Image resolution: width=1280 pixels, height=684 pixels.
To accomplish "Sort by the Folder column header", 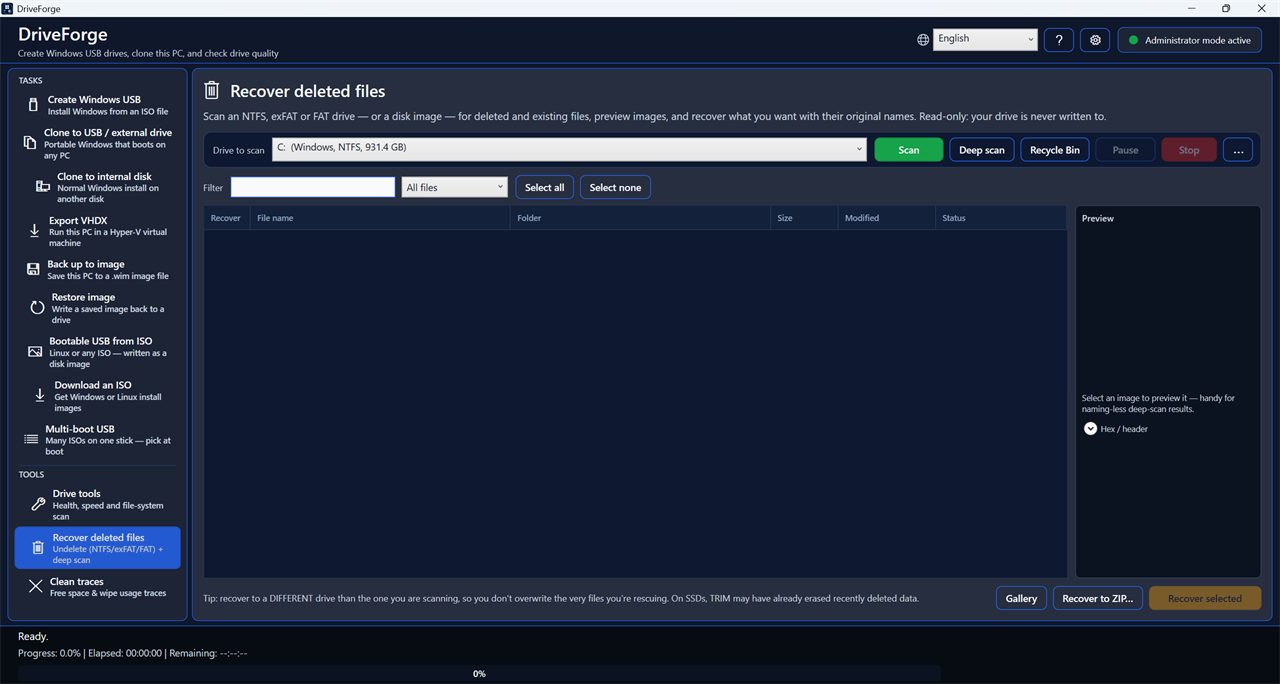I will click(641, 218).
